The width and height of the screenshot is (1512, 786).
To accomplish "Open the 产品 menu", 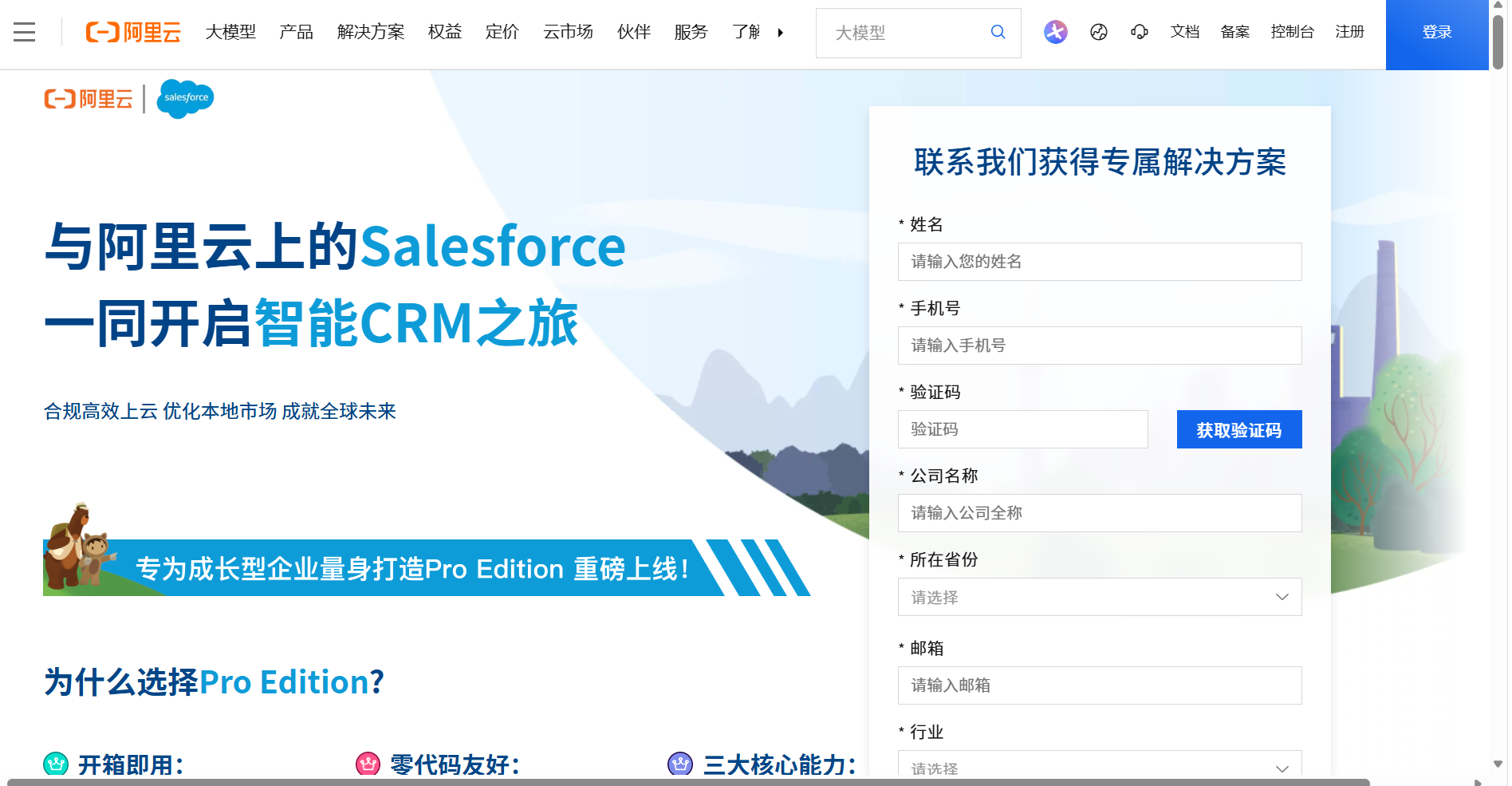I will [x=296, y=32].
